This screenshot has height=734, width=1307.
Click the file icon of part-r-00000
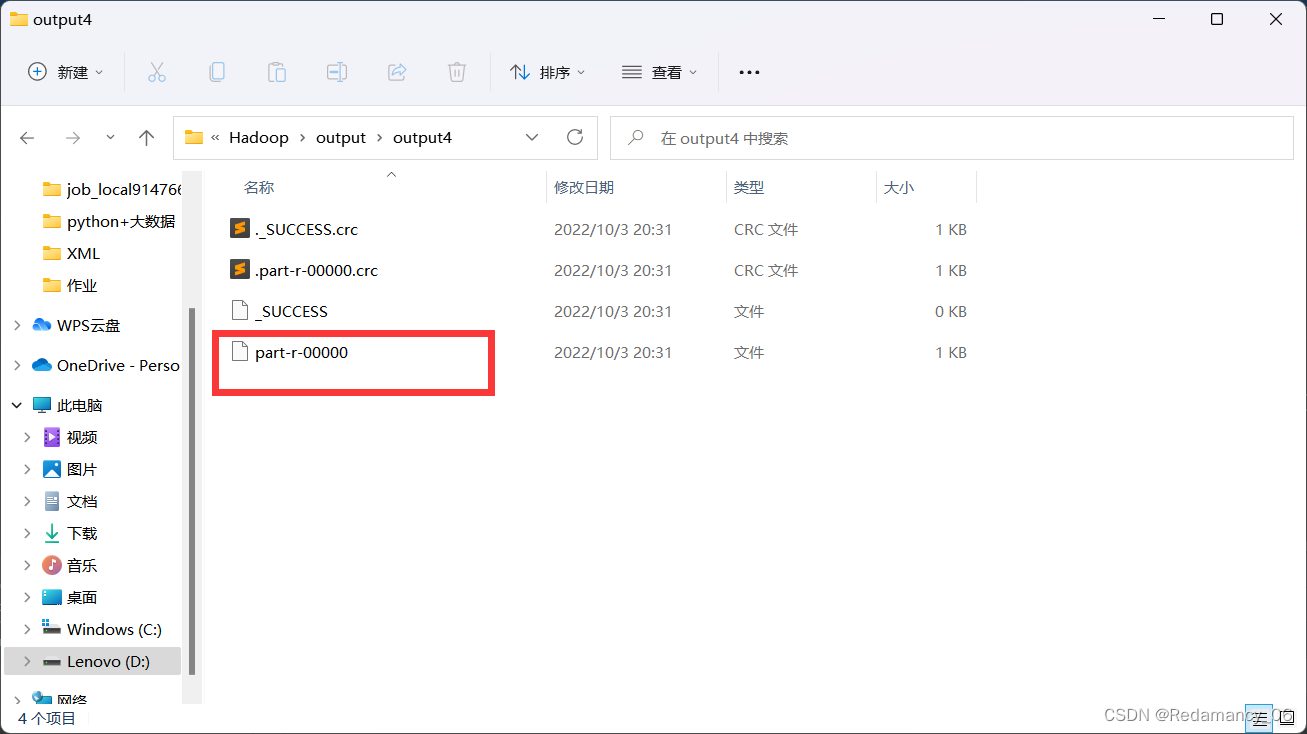239,351
